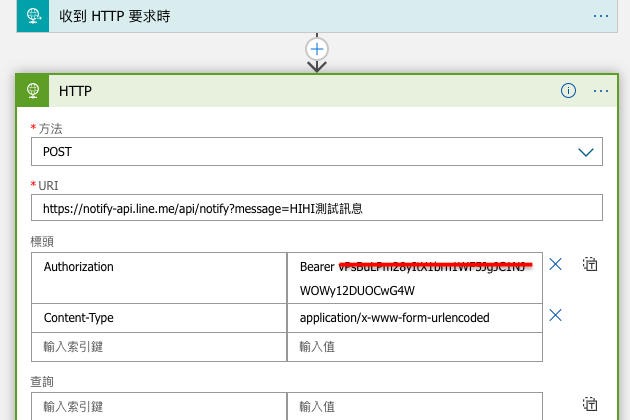Screen dimensions: 630x420
Task: Open the HTTP action ellipsis menu
Action: pos(601,91)
